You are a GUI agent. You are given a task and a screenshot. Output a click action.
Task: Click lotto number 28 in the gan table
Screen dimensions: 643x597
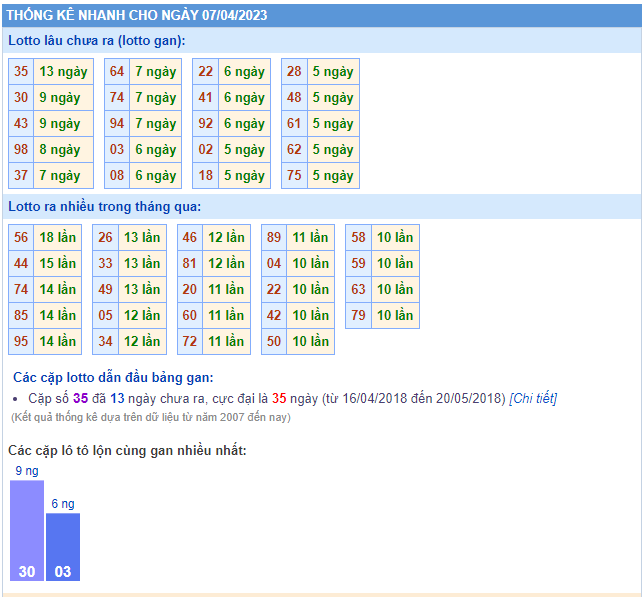coord(294,72)
